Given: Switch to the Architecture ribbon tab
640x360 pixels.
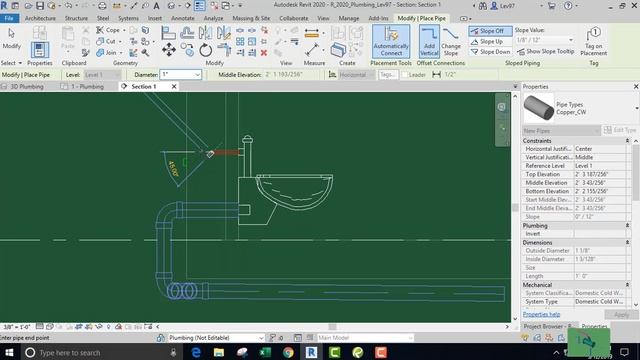Looking at the screenshot, I should point(40,18).
